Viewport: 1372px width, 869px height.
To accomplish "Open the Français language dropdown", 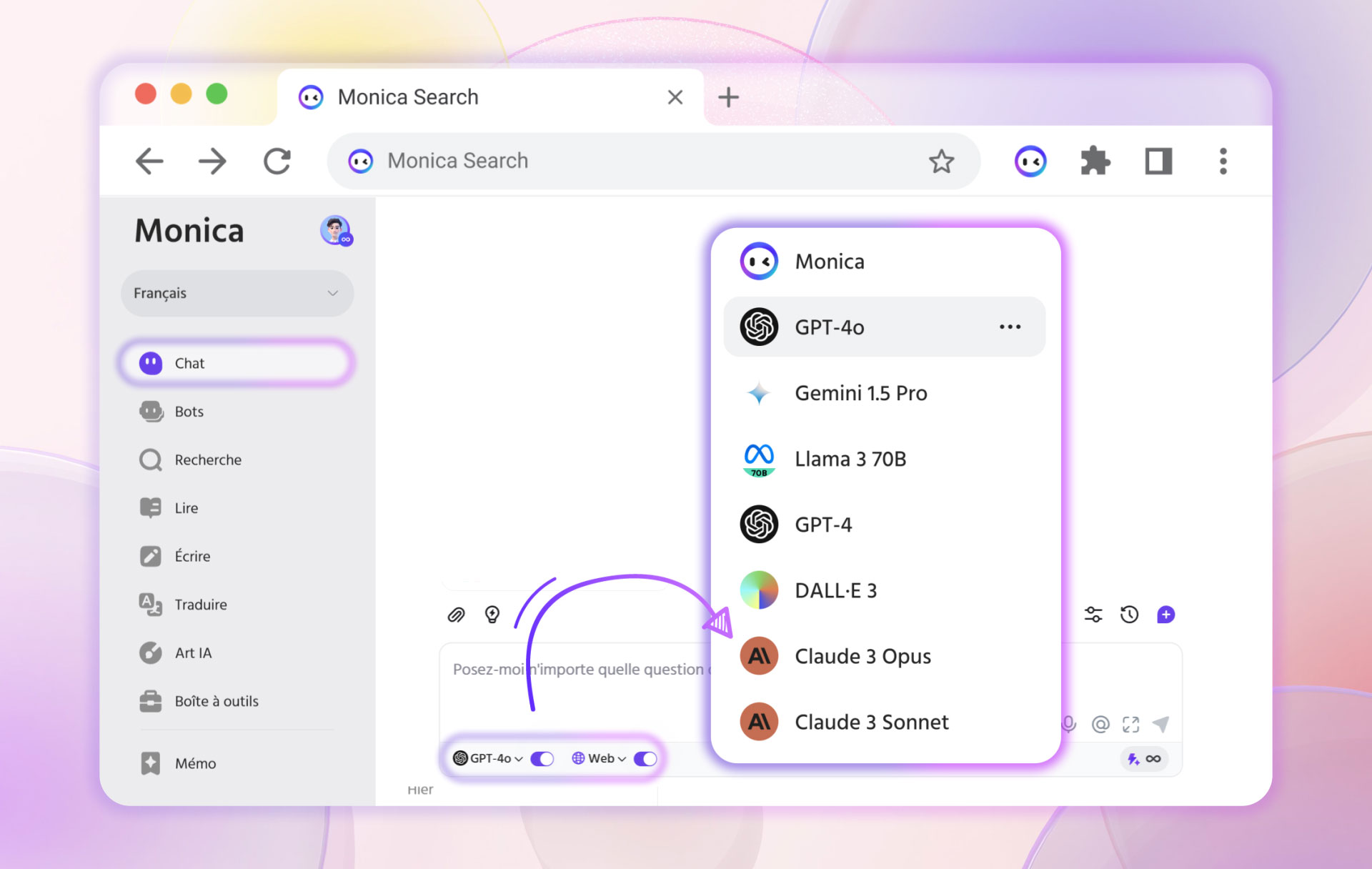I will (237, 293).
